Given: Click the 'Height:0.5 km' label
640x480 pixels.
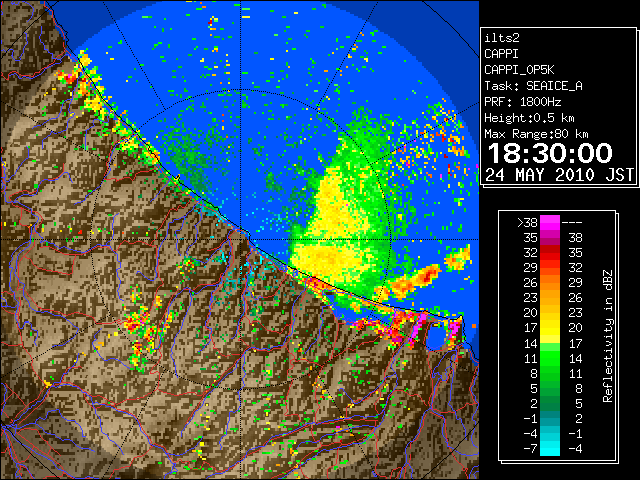Looking at the screenshot, I should pos(529,118).
